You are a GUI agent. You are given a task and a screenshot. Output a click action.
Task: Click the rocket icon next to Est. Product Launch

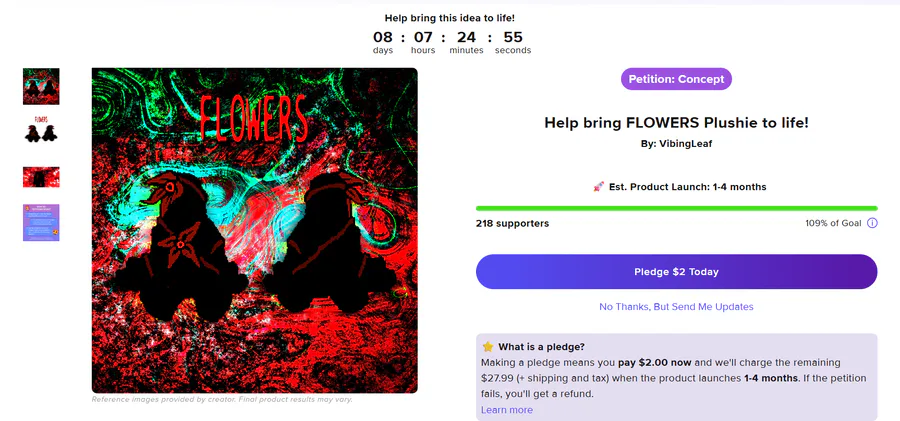tap(599, 187)
